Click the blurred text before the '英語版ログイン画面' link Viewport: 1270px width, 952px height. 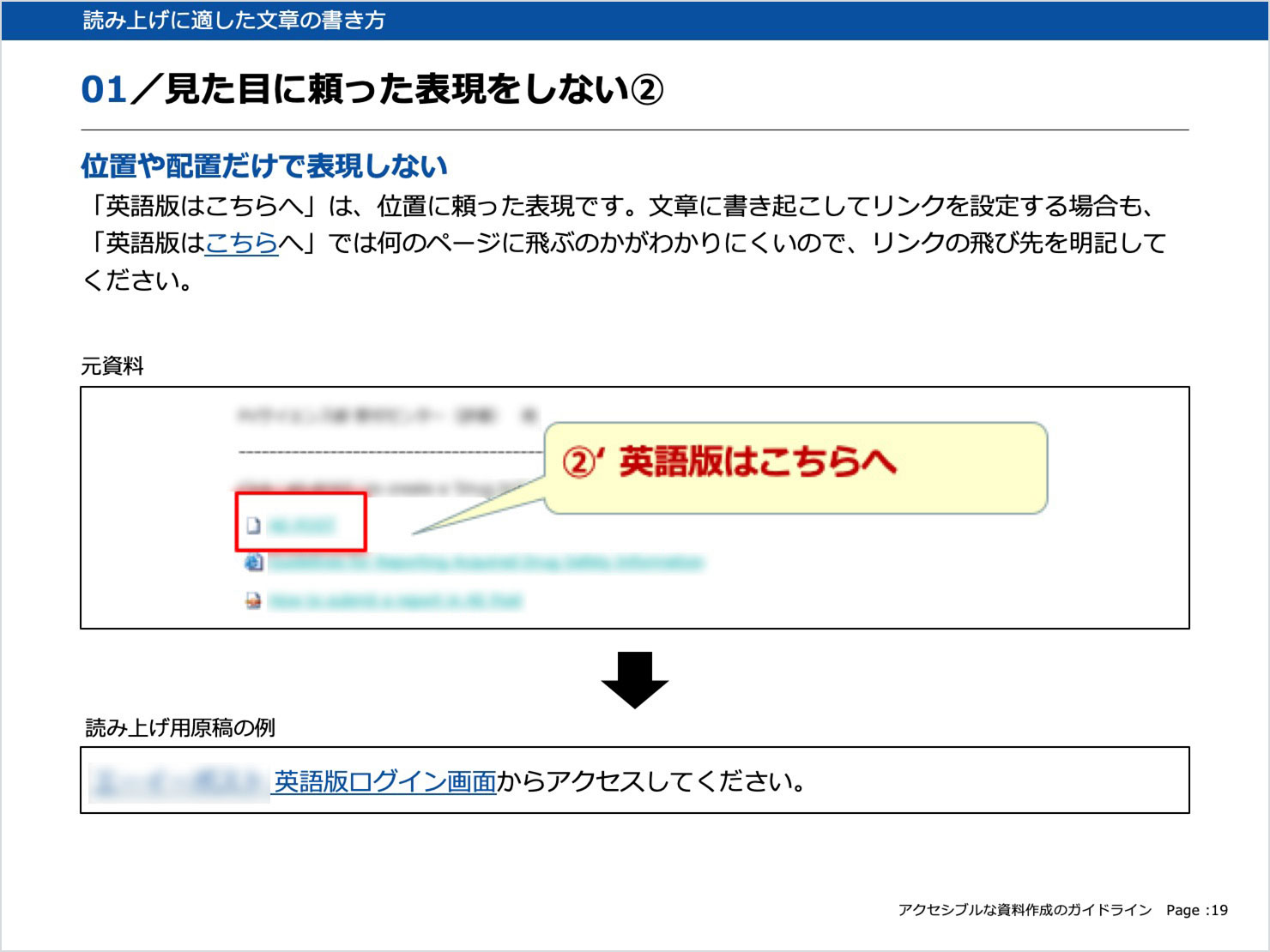pyautogui.click(x=178, y=781)
